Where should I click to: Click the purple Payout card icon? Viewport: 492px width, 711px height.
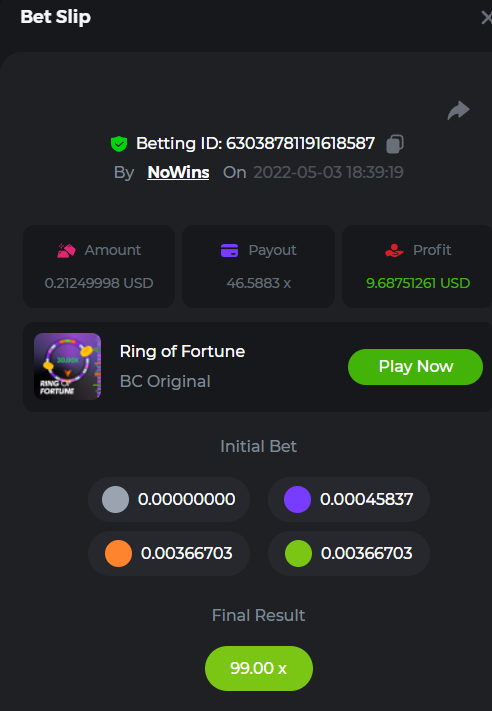pyautogui.click(x=229, y=250)
